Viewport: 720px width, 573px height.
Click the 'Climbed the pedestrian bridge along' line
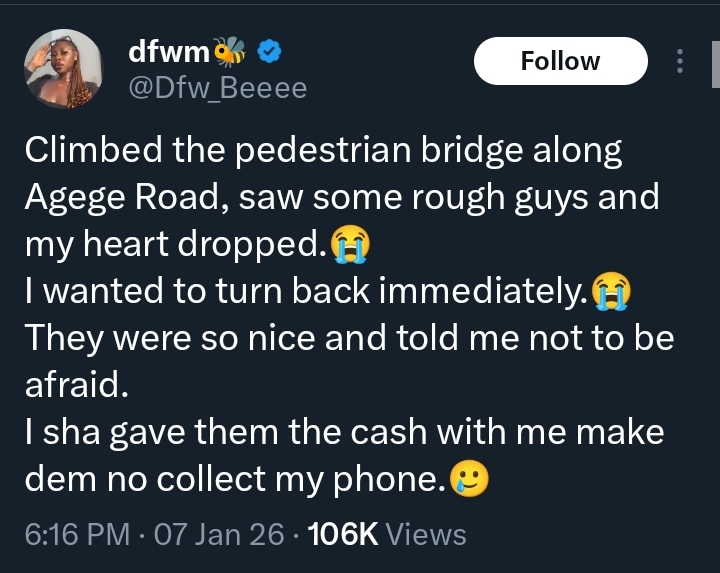click(x=323, y=151)
